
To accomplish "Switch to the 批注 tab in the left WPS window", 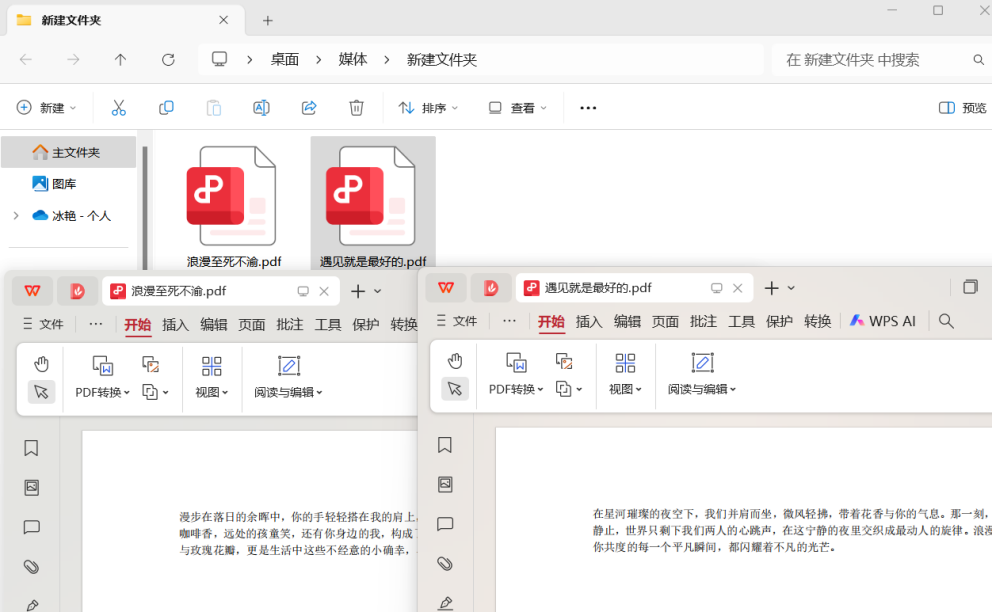I will (290, 325).
